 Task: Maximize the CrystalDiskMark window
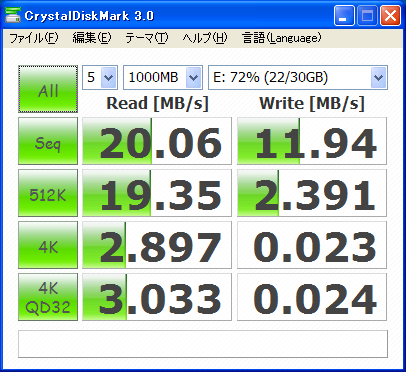point(368,16)
